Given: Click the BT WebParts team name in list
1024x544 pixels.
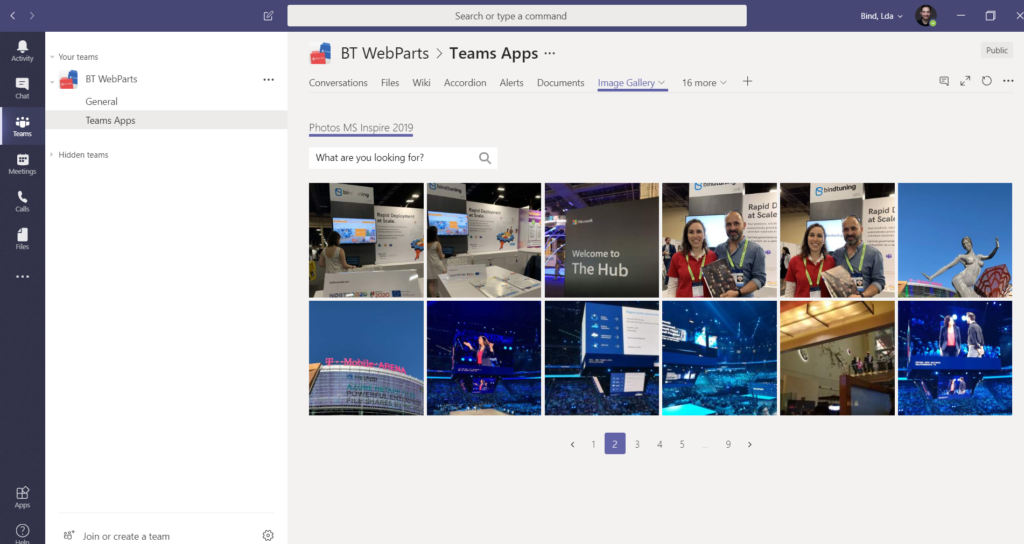Looking at the screenshot, I should (x=112, y=79).
